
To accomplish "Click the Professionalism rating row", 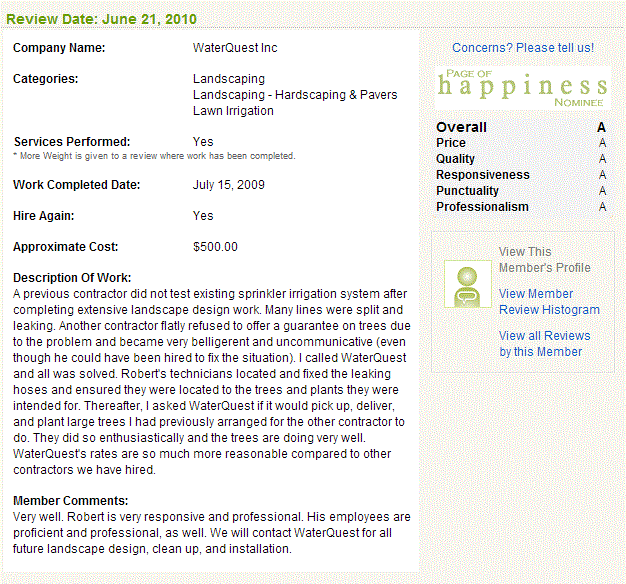I will click(x=521, y=207).
